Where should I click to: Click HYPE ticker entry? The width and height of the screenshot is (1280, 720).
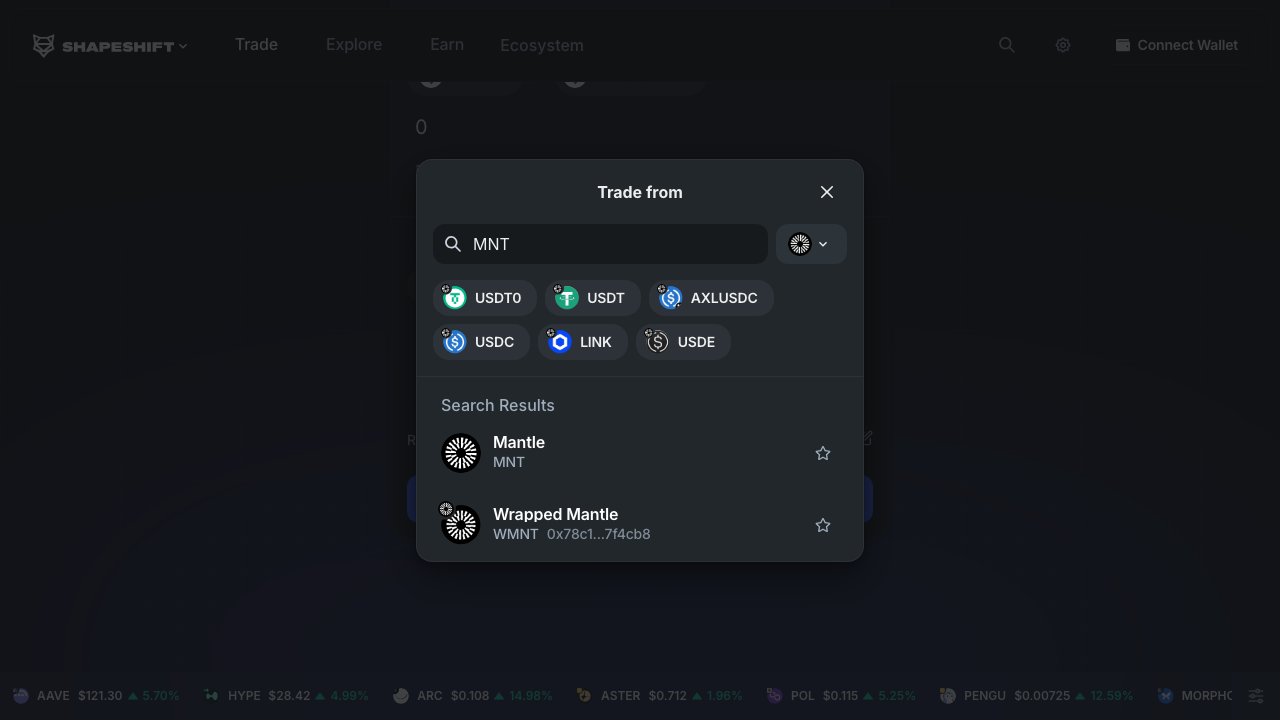pyautogui.click(x=286, y=696)
